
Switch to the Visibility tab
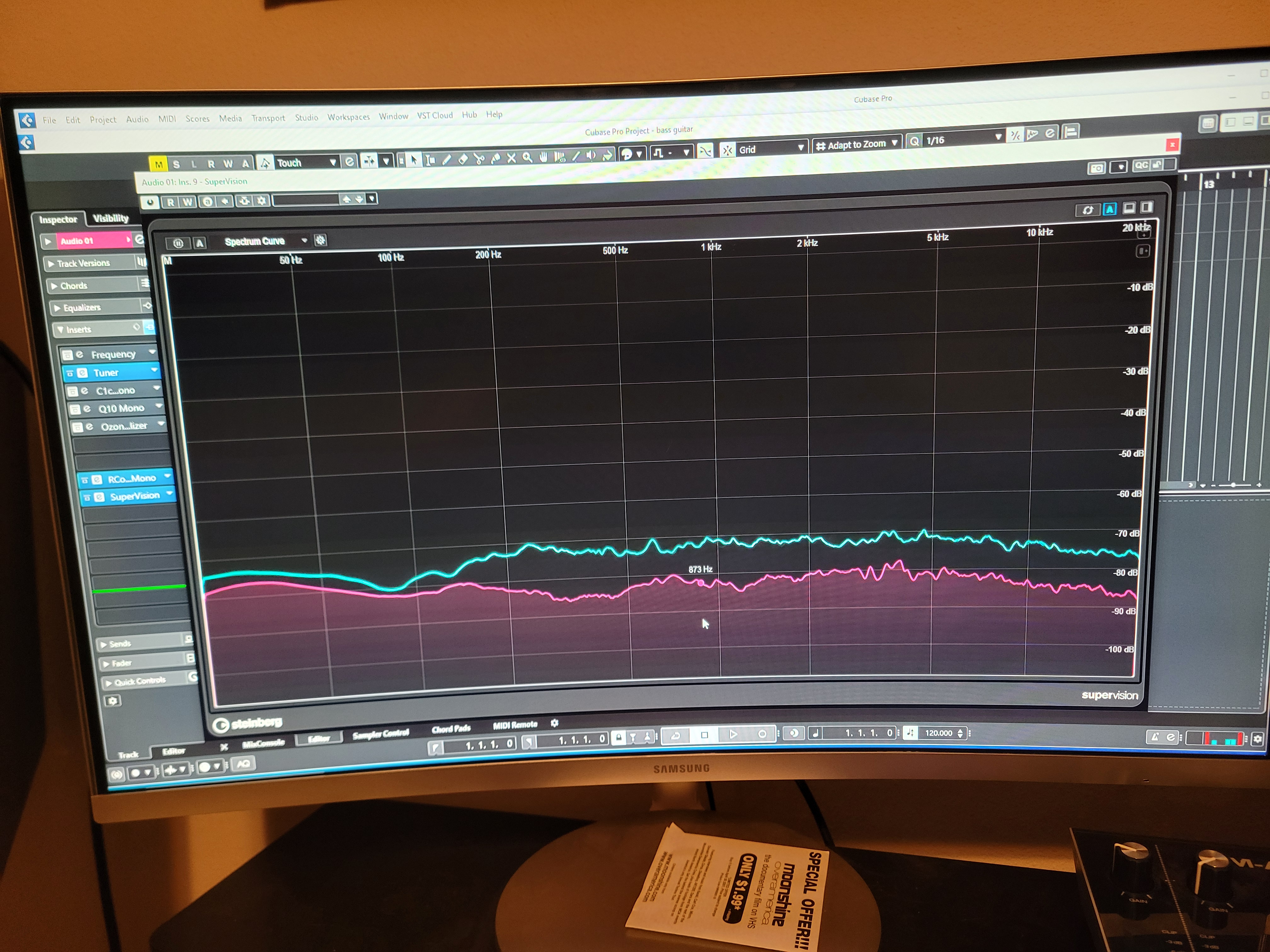pyautogui.click(x=111, y=218)
